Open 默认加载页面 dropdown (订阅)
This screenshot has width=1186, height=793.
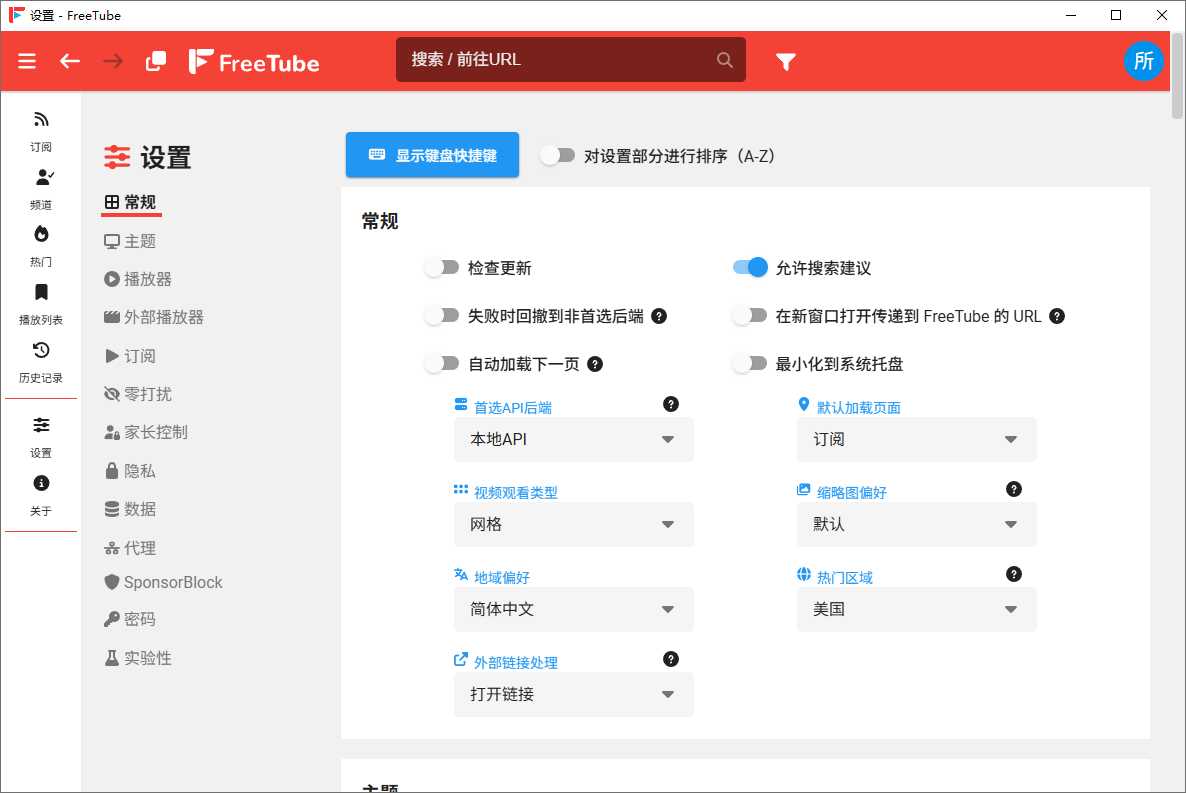[x=917, y=440]
